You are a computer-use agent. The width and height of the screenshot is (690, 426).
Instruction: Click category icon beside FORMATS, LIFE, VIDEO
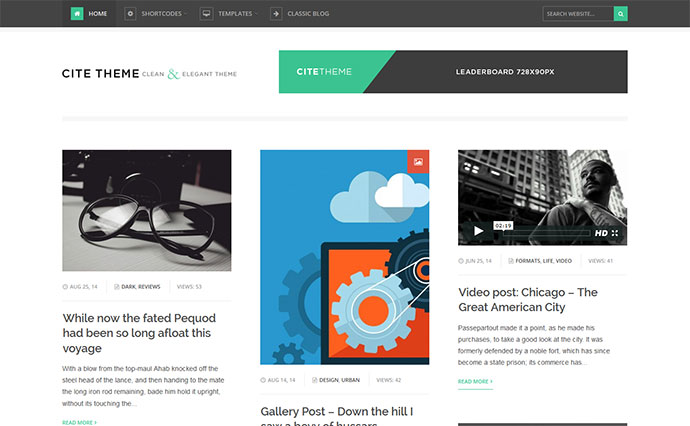[511, 261]
